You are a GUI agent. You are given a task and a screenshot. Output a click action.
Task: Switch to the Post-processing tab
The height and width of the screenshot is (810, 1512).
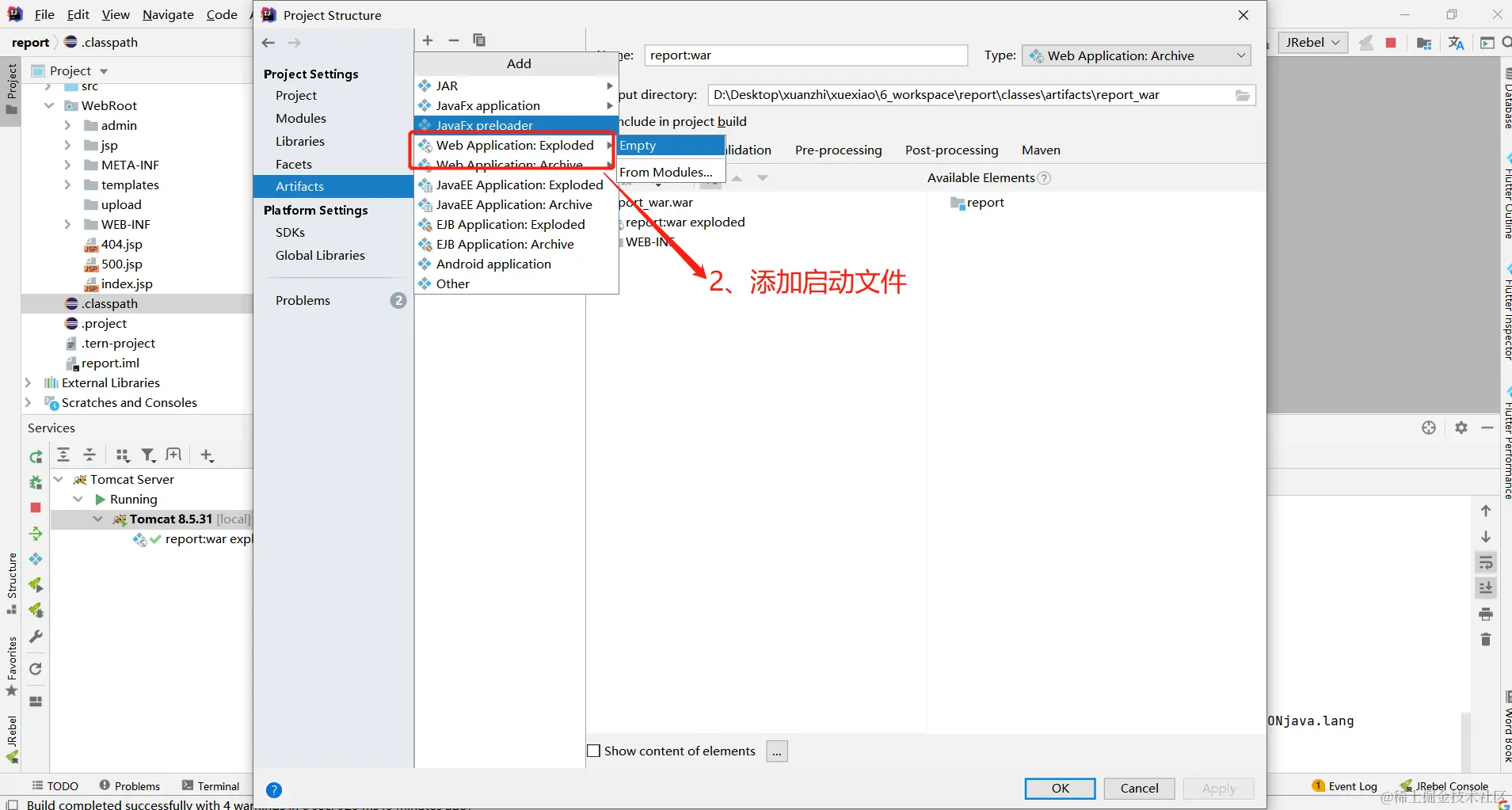coord(951,150)
